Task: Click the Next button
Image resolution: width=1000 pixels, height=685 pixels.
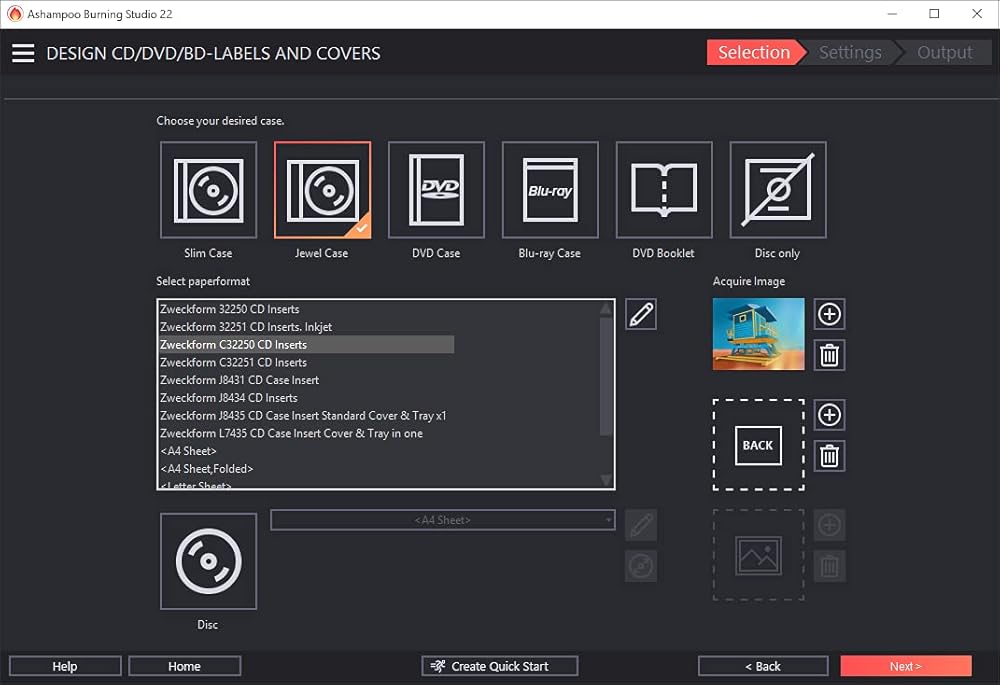Action: click(x=905, y=666)
